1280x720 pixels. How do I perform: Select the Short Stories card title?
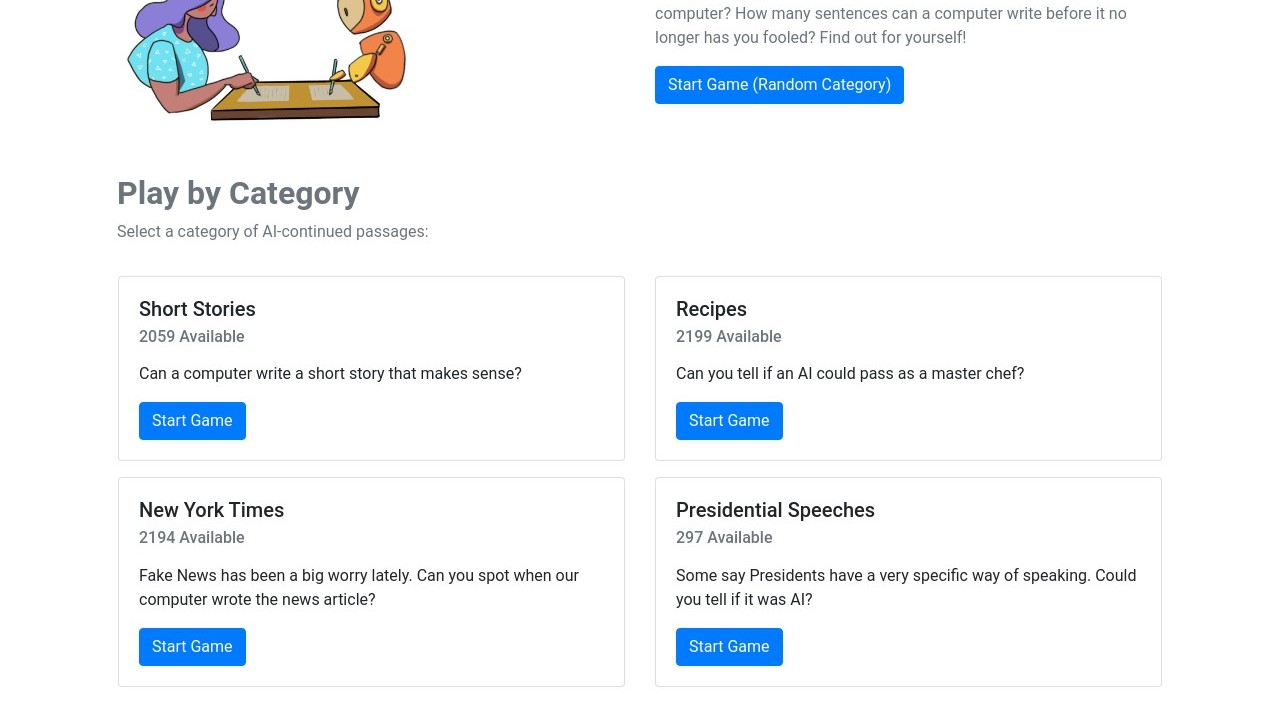point(197,309)
